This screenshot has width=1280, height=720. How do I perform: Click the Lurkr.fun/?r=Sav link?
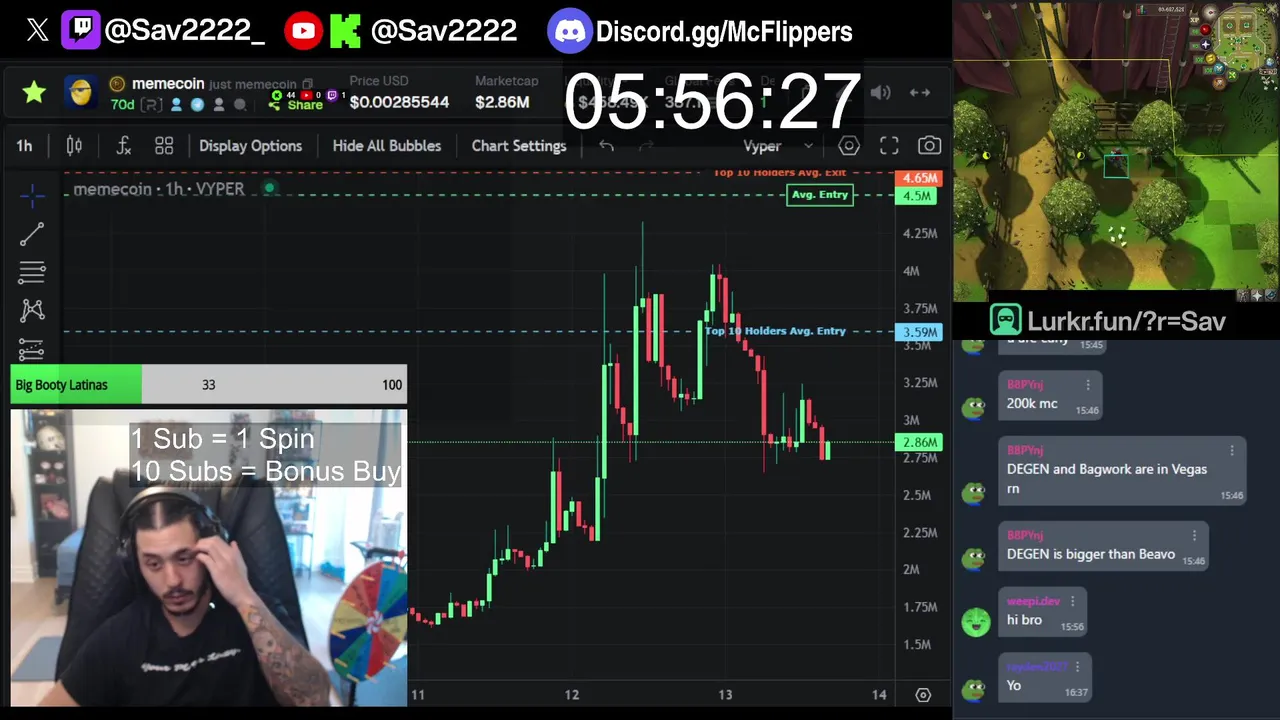(x=1126, y=321)
